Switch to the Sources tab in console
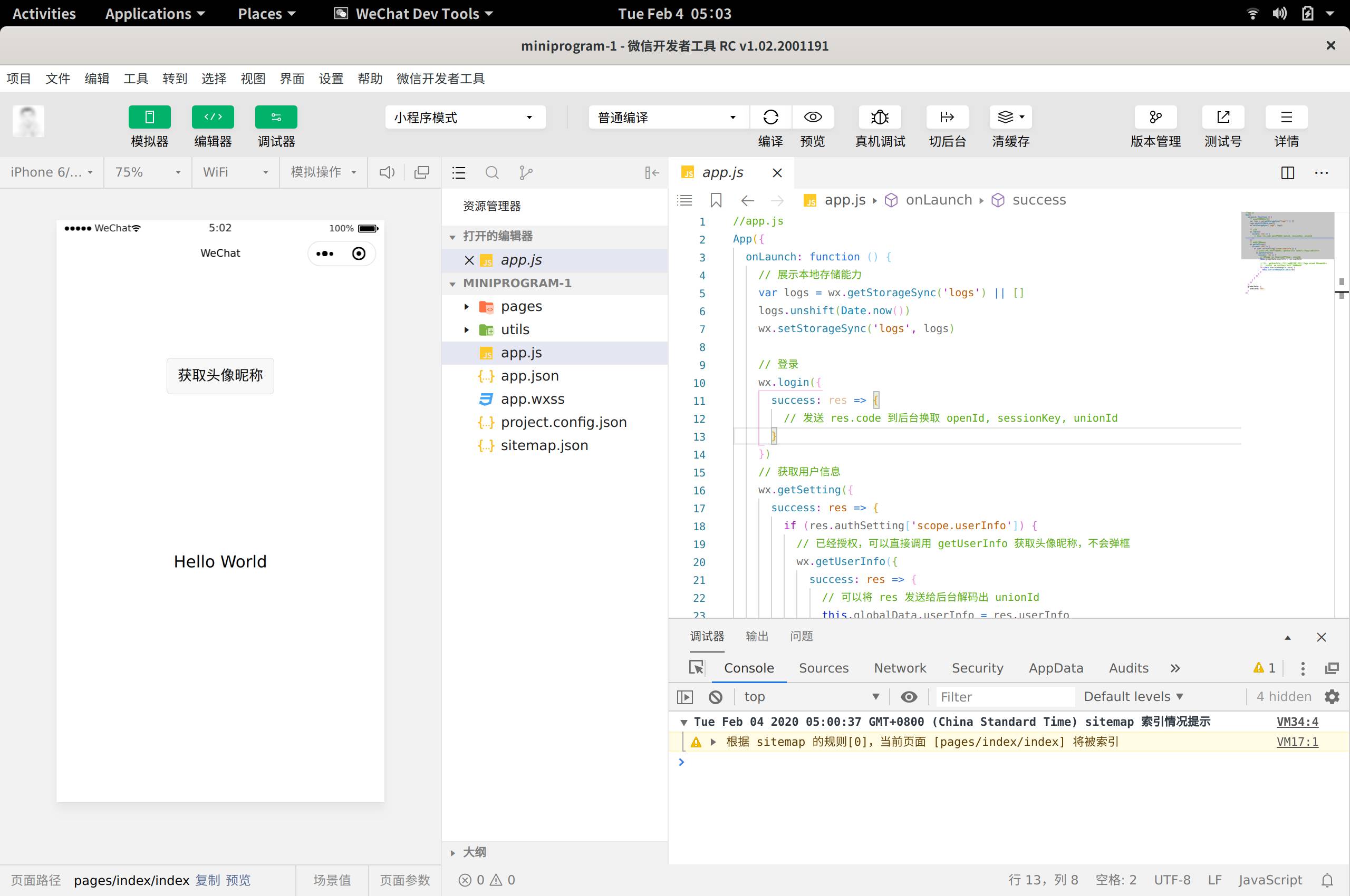1350x896 pixels. pos(824,668)
